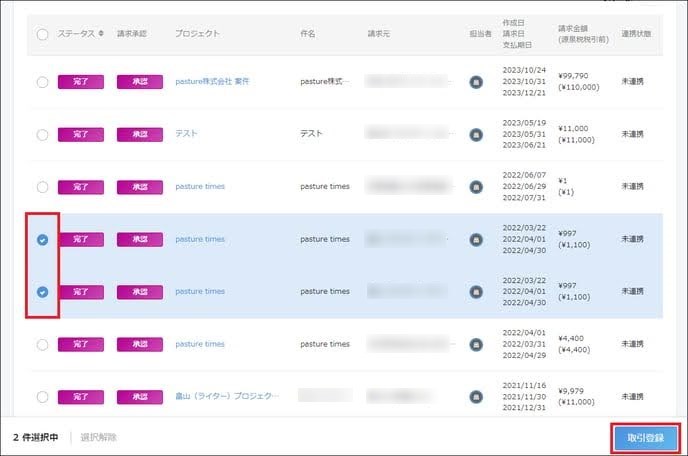This screenshot has height=456, width=688.
Task: Select checkbox of (ライター) プロジェクト row
Action: tap(43, 397)
